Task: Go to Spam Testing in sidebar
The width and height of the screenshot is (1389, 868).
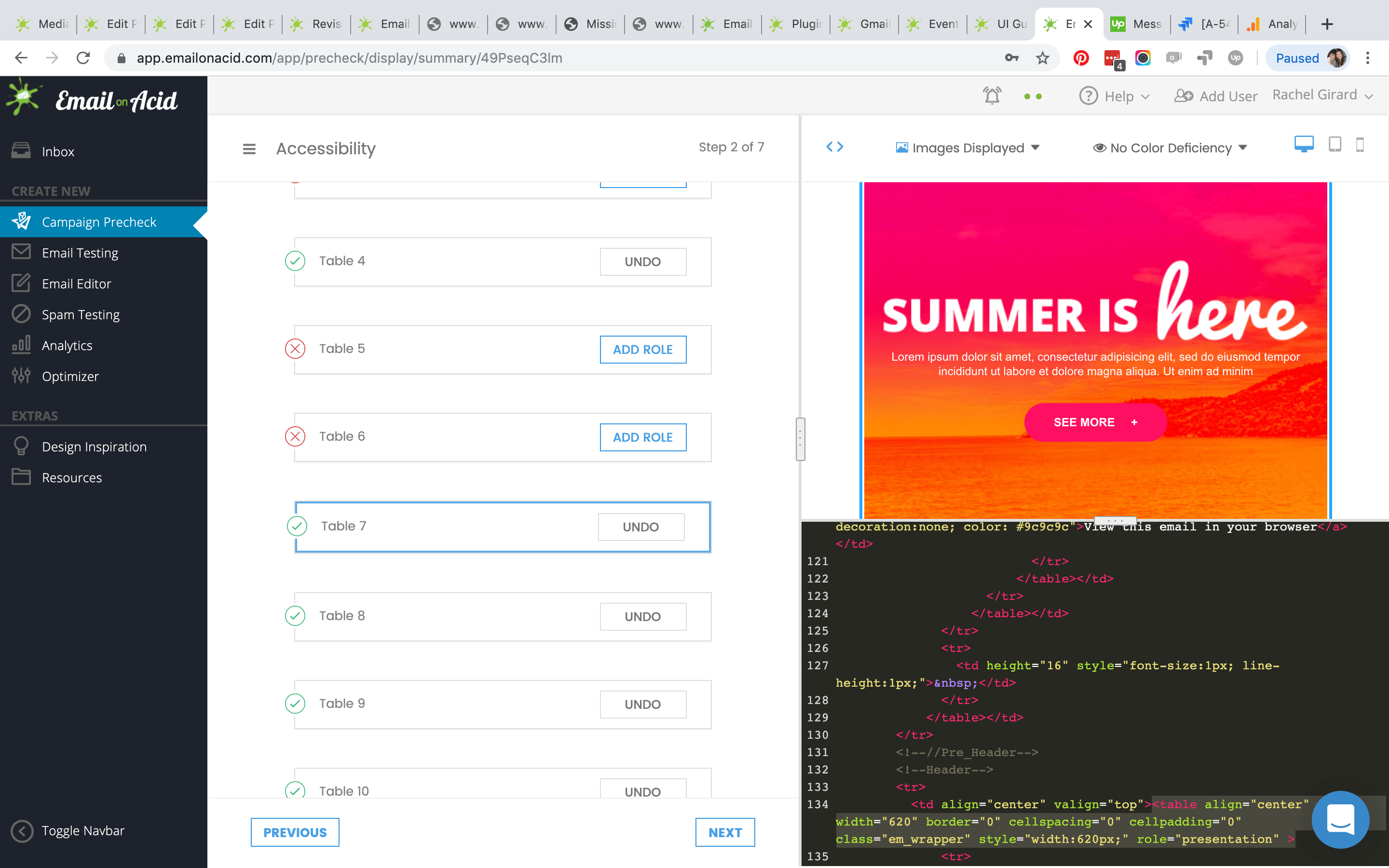Action: [x=81, y=314]
